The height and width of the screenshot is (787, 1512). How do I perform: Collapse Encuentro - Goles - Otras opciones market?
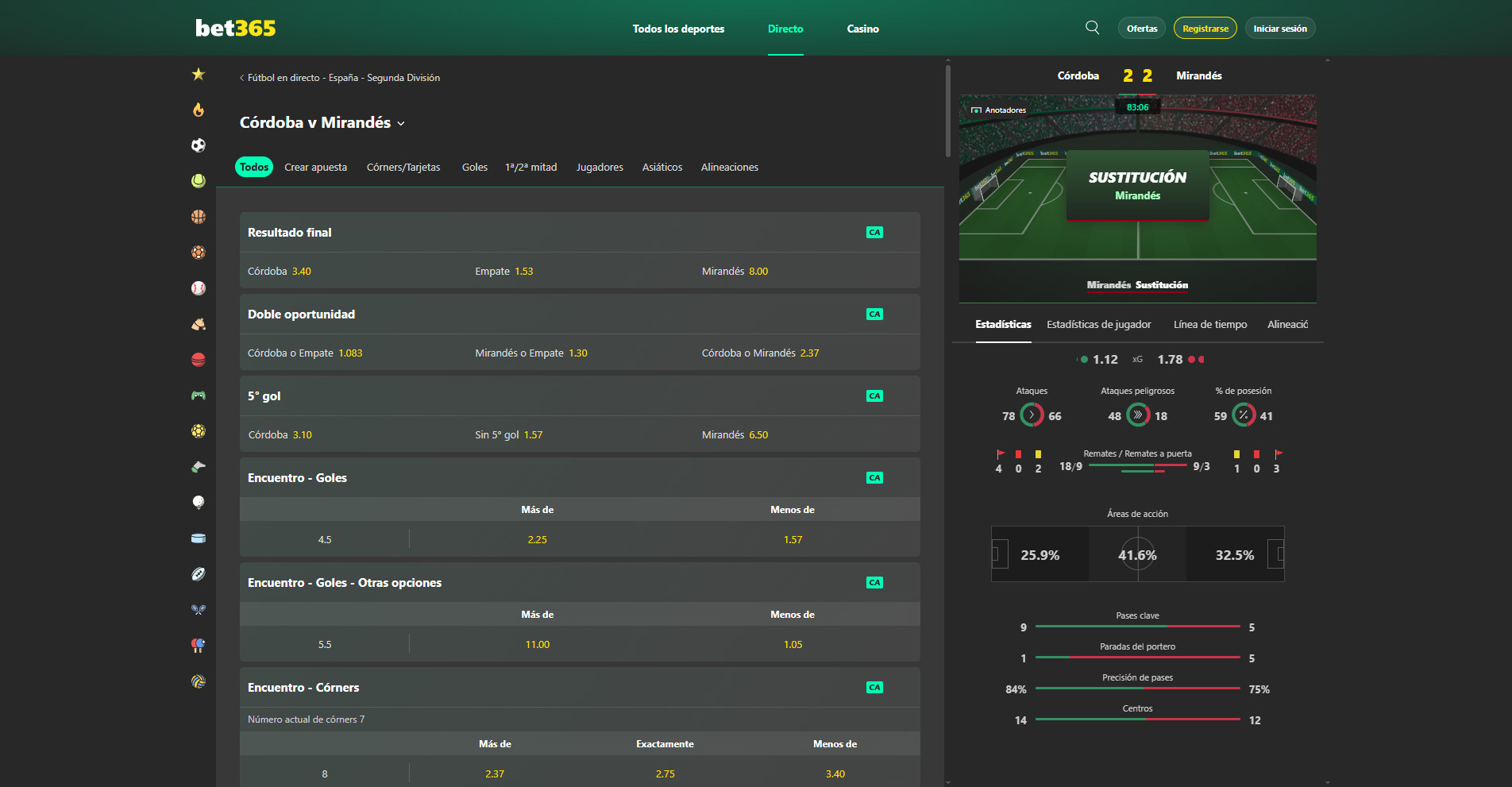click(580, 583)
